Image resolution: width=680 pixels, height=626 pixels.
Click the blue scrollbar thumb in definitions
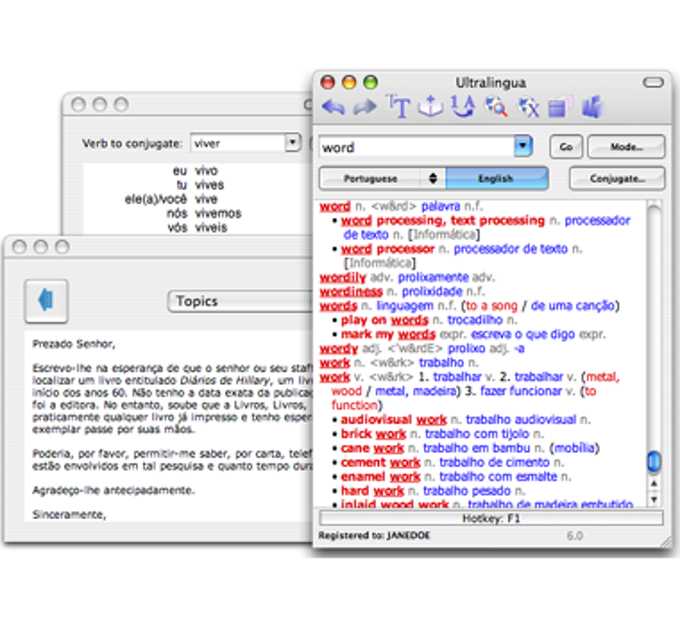pyautogui.click(x=654, y=461)
